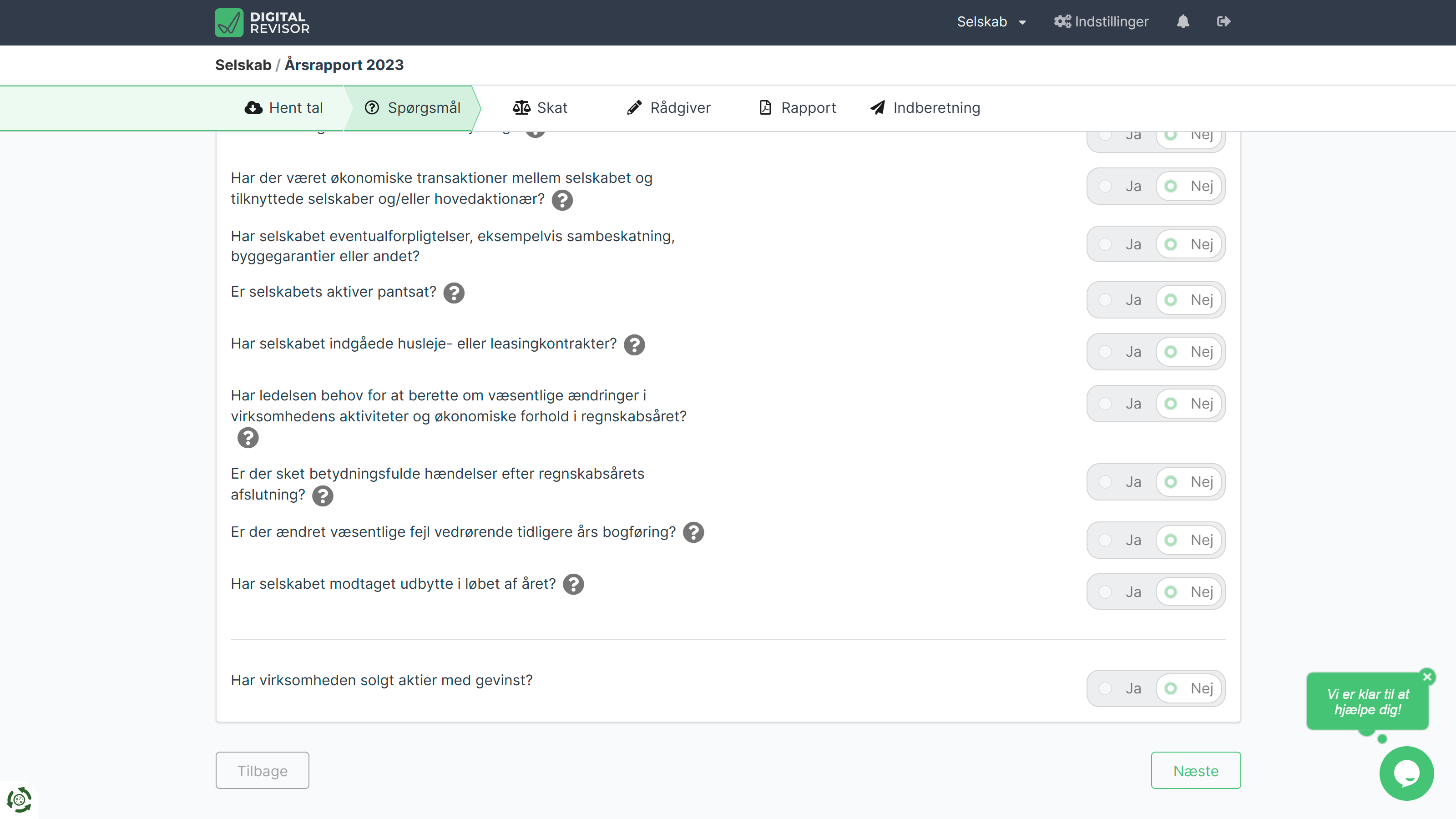Click text 'Er selskabets aktiver pantsat?'
Screen dimensions: 1456x819
(334, 292)
